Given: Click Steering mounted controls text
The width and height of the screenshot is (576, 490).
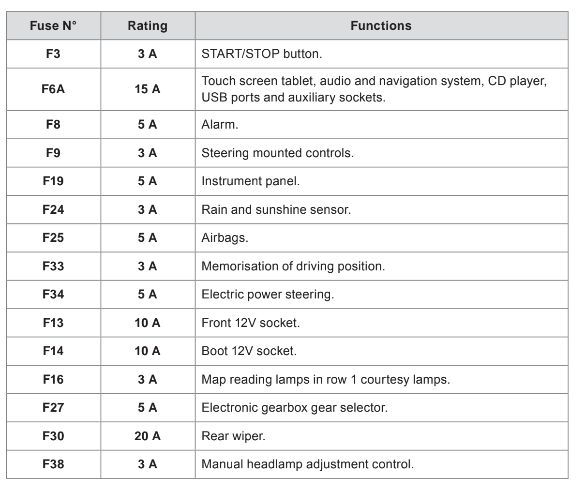Looking at the screenshot, I should click(x=277, y=153).
